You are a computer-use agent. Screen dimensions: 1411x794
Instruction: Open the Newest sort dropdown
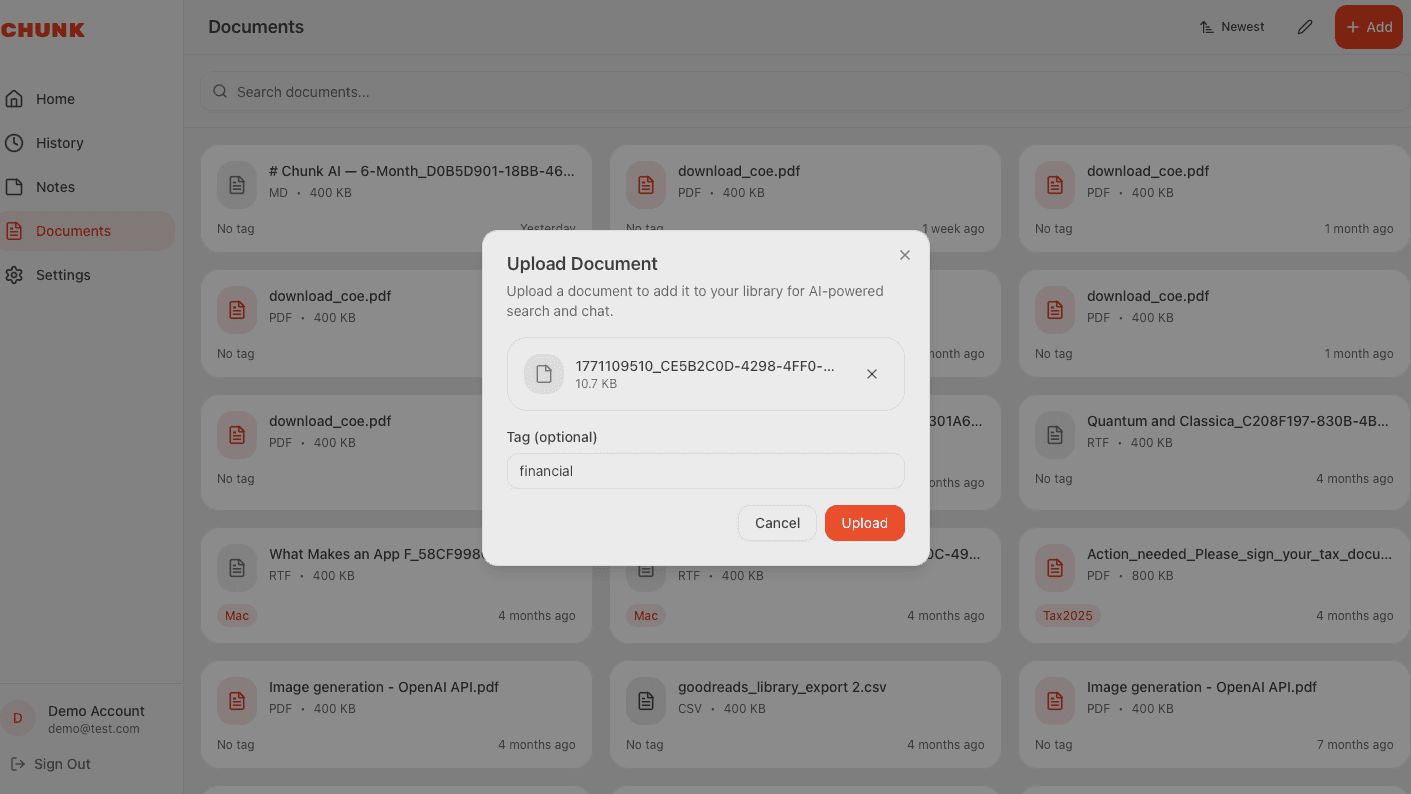pyautogui.click(x=1232, y=26)
